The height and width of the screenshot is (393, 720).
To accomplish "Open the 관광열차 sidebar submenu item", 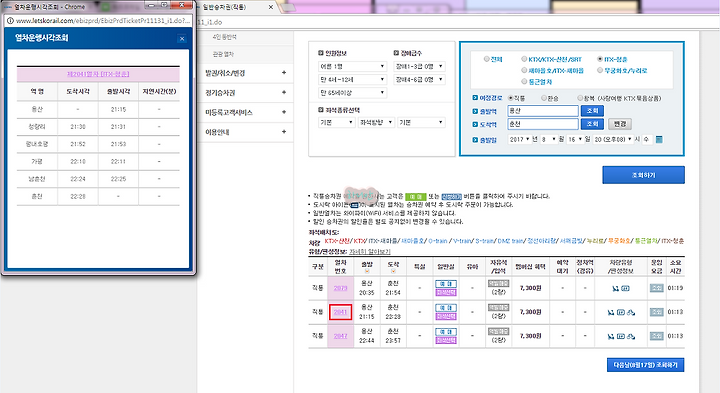I will tap(223, 54).
